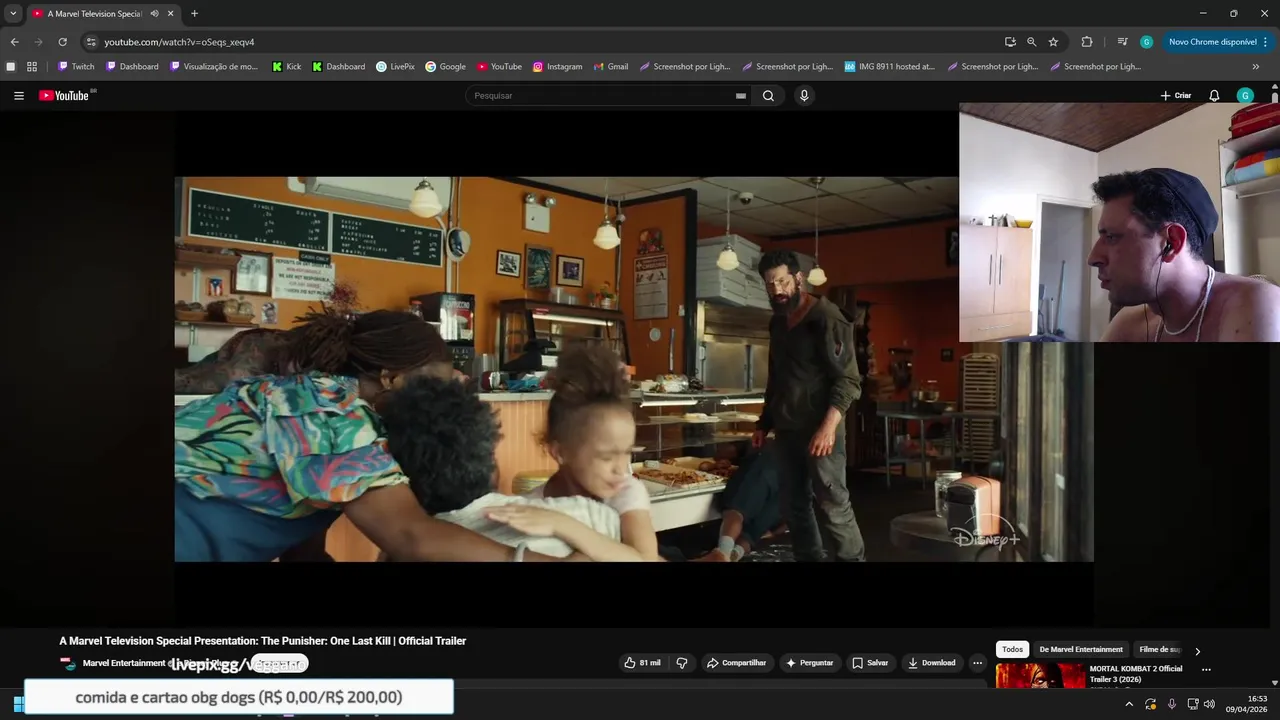Show next filter chips with right arrow
Image resolution: width=1280 pixels, height=720 pixels.
click(x=1197, y=651)
